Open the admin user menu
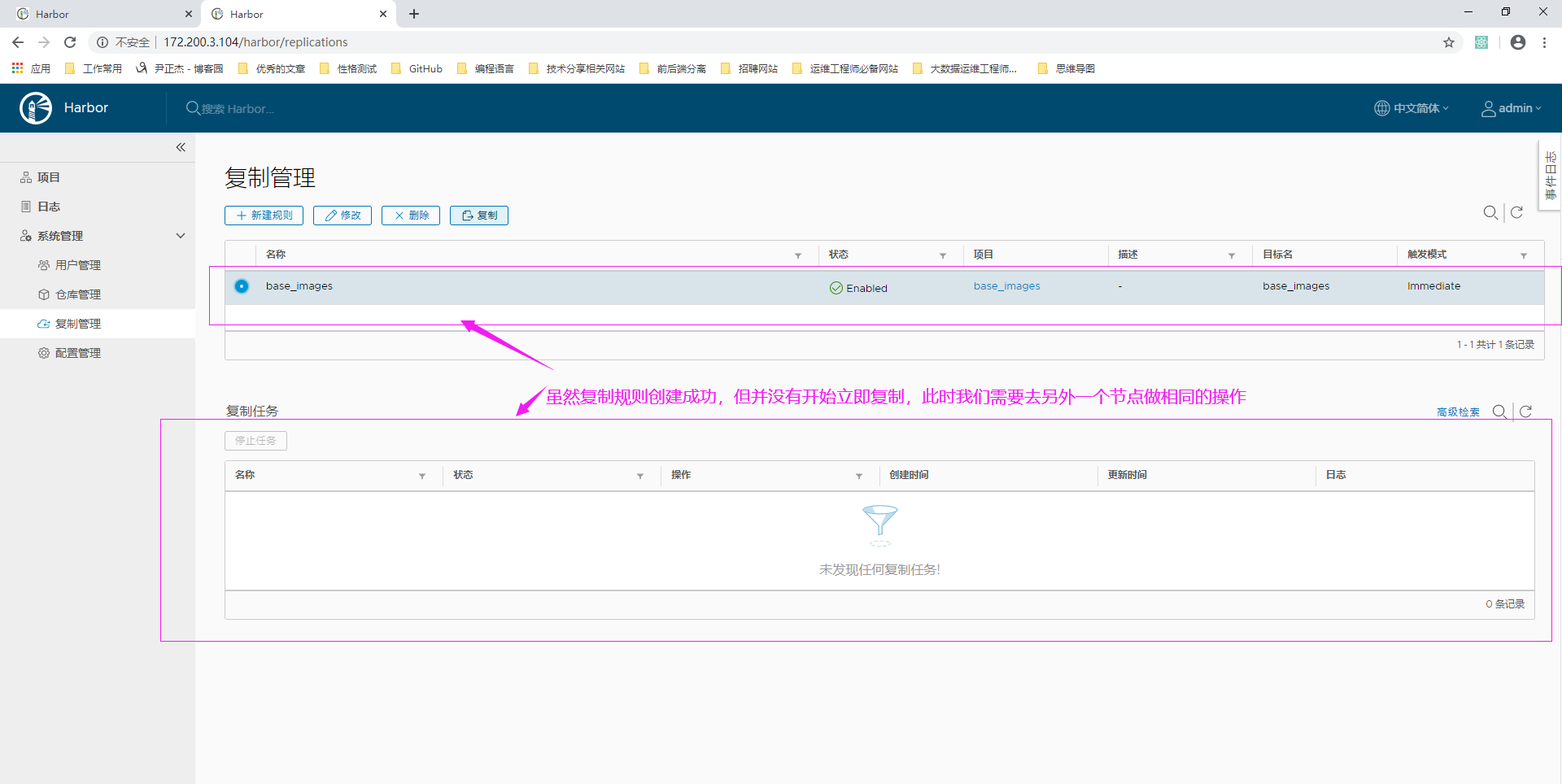This screenshot has width=1562, height=784. click(1511, 108)
